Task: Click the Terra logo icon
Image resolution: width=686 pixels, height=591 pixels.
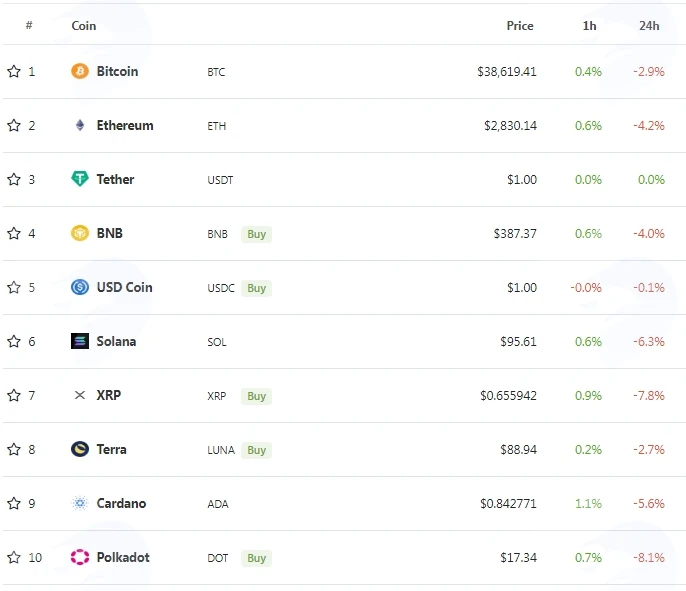Action: 80,449
